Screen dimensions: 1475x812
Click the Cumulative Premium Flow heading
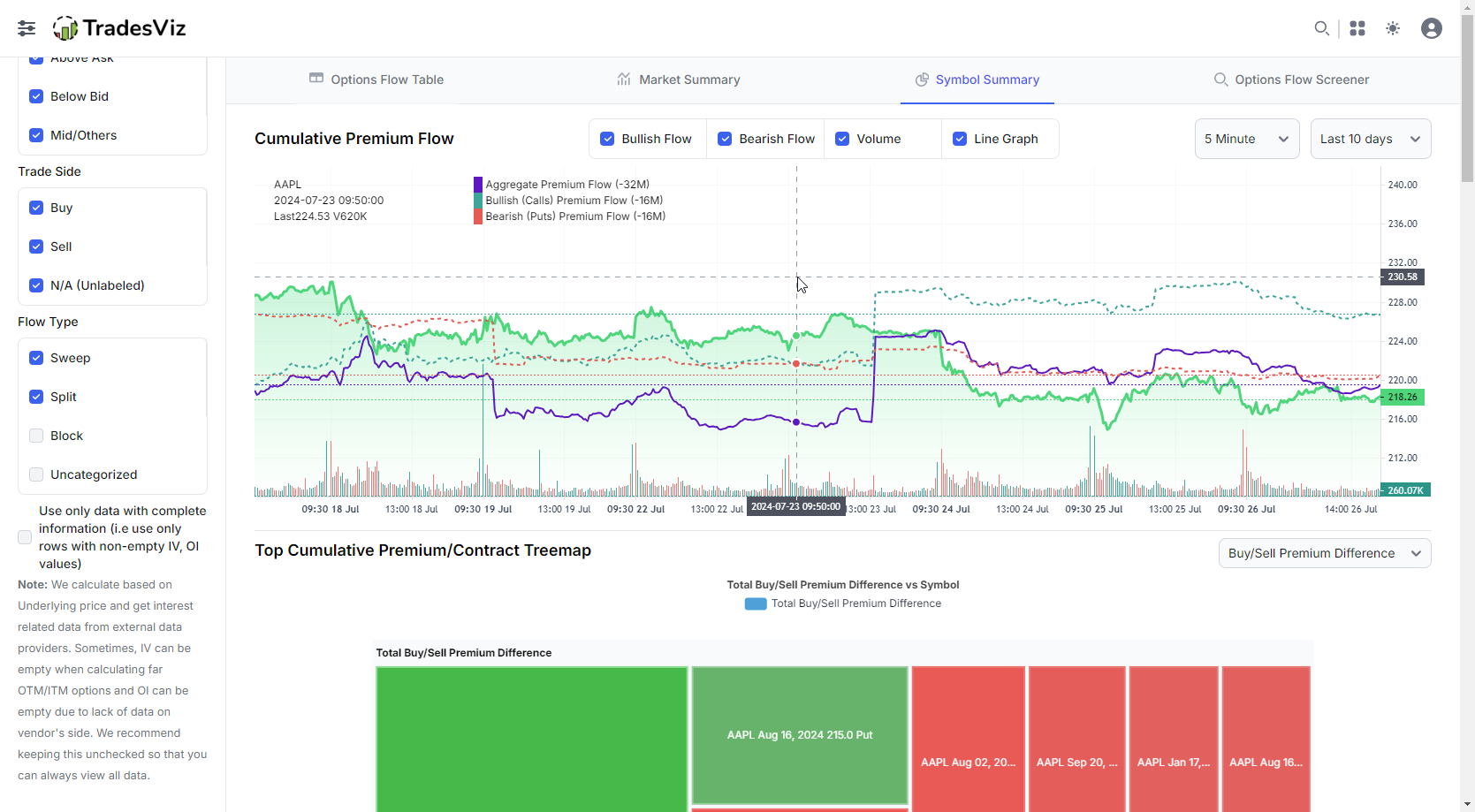[354, 139]
